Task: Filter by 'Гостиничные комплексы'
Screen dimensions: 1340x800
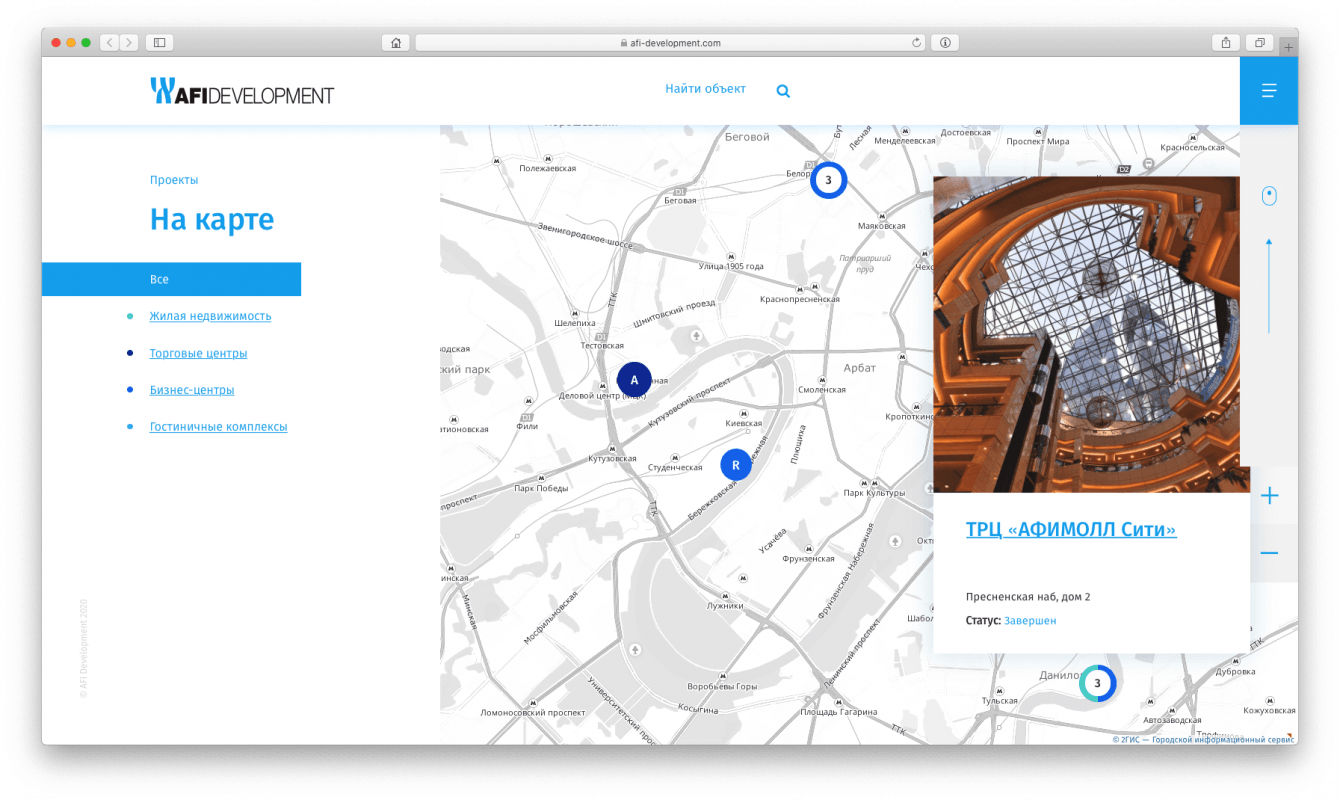Action: (218, 427)
